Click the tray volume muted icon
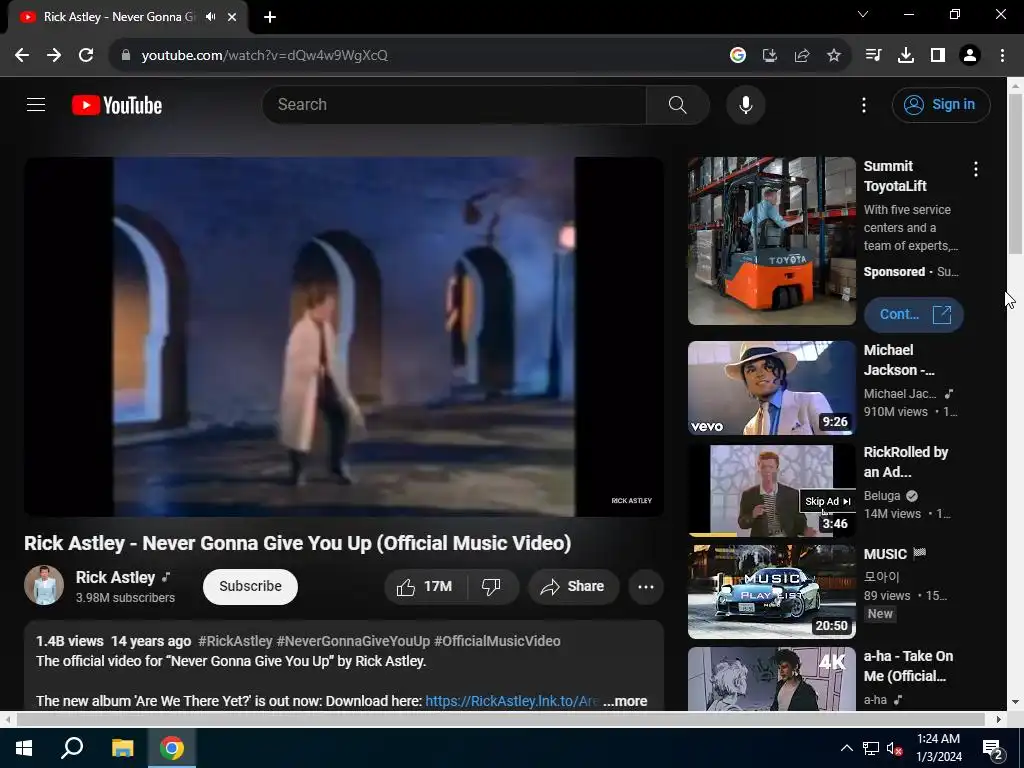The width and height of the screenshot is (1024, 768). pos(894,748)
